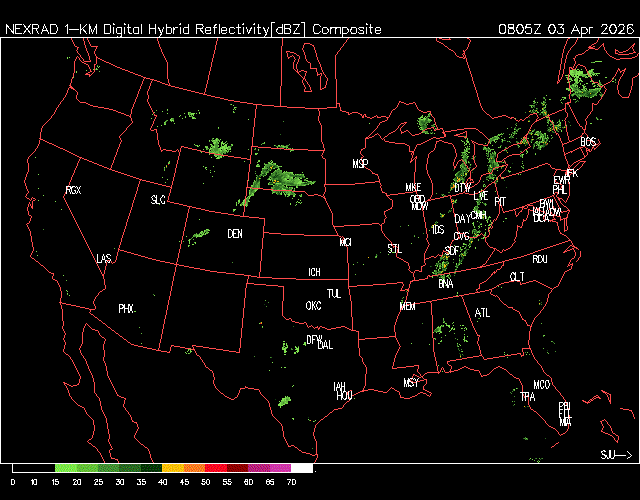Select the MSY station label in Louisiana
Screen dimensions: 640x500
click(x=411, y=383)
